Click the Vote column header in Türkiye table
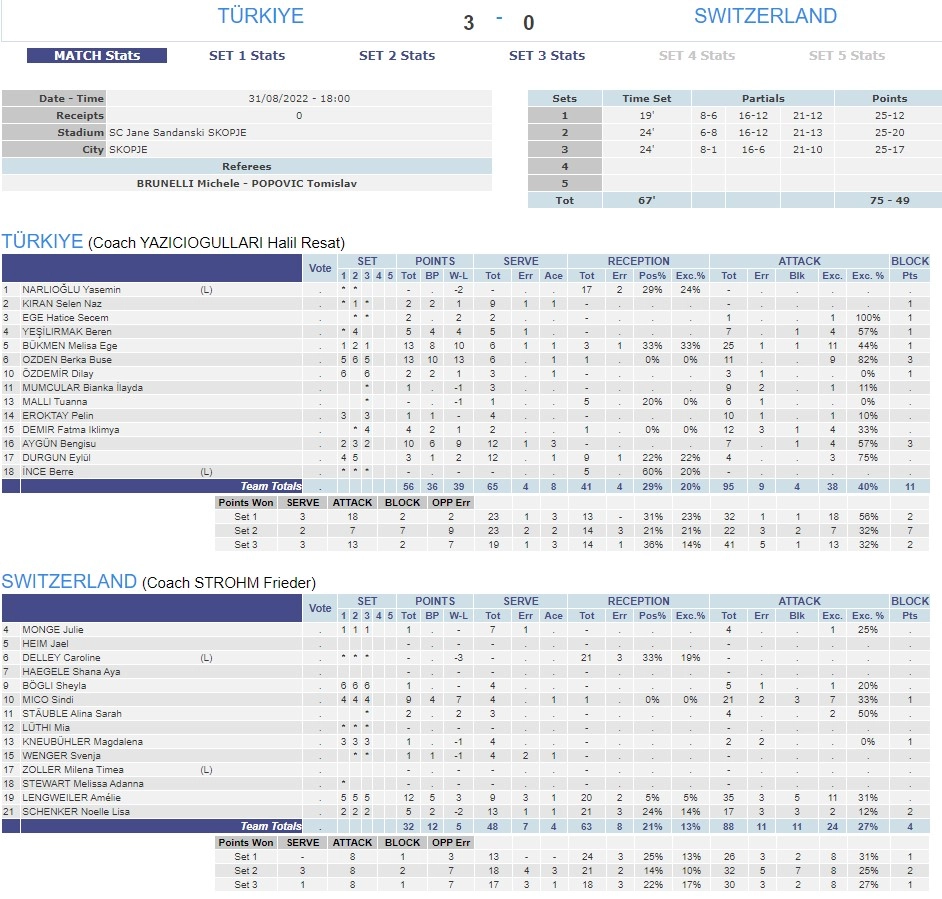 click(x=320, y=268)
